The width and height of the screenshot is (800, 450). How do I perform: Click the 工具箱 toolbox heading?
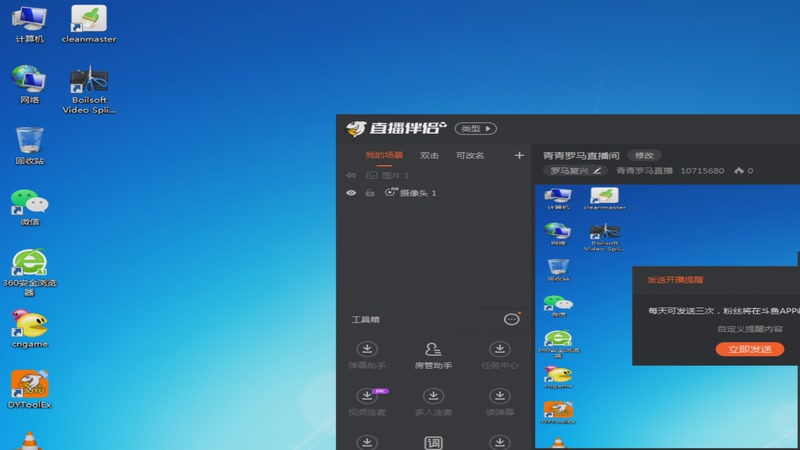pyautogui.click(x=365, y=319)
